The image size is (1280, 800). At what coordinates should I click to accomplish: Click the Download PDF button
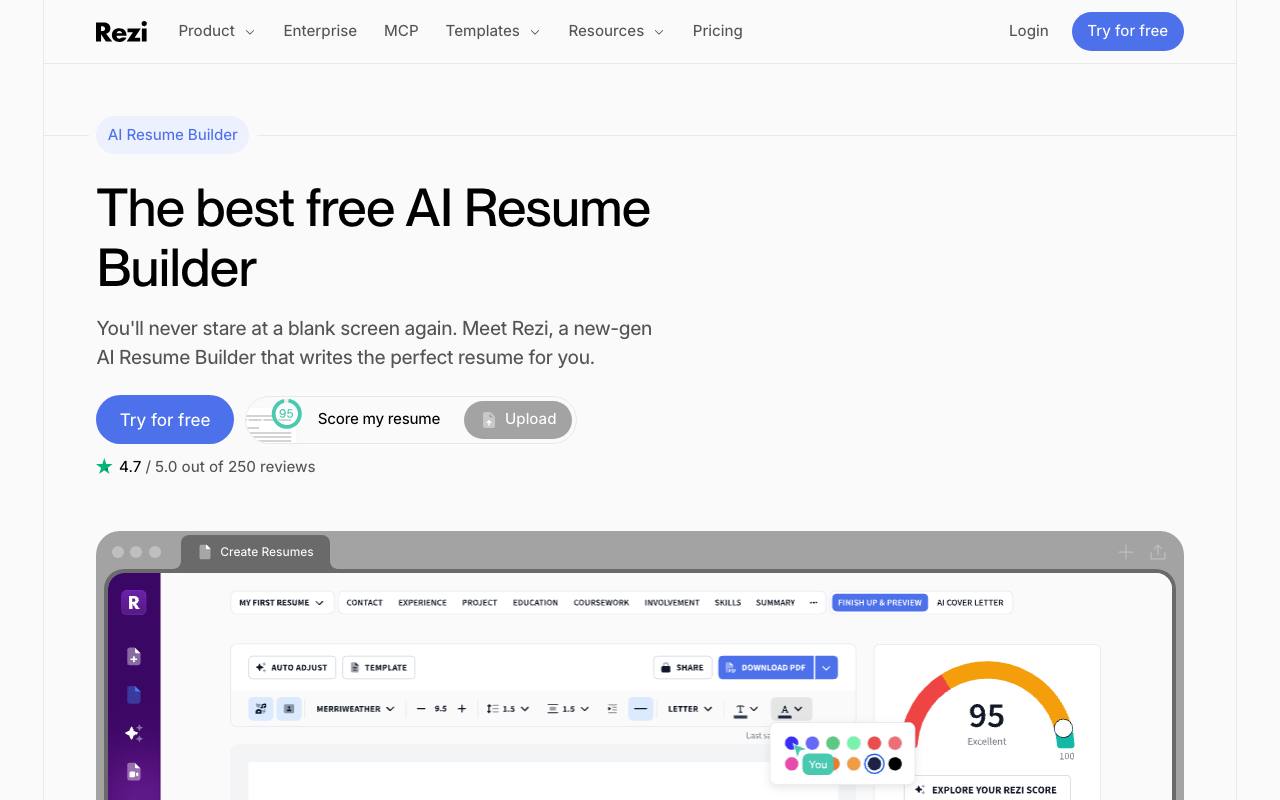pyautogui.click(x=766, y=667)
